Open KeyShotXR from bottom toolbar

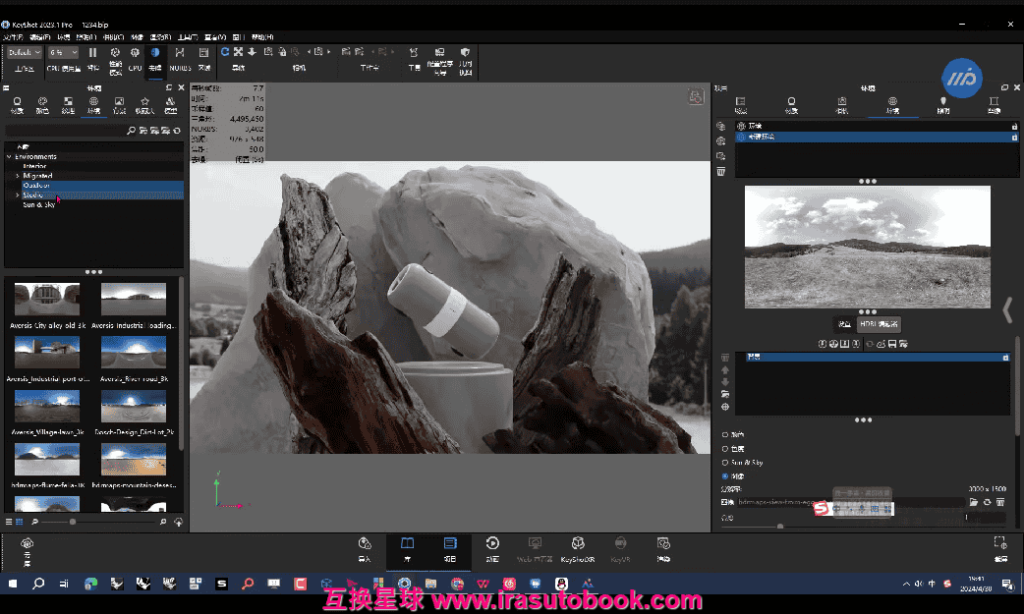578,549
